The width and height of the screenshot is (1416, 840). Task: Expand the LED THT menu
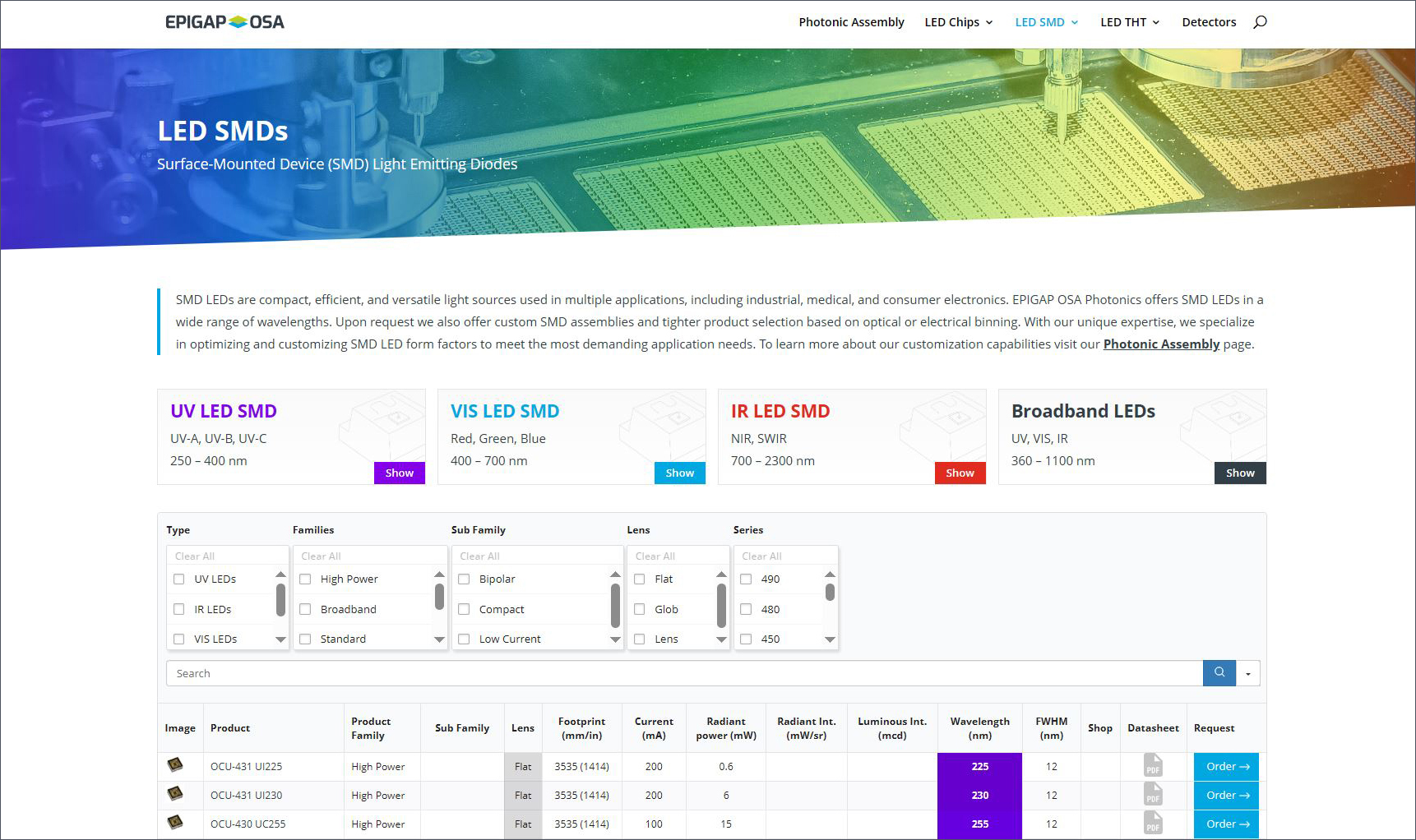pyautogui.click(x=1129, y=22)
